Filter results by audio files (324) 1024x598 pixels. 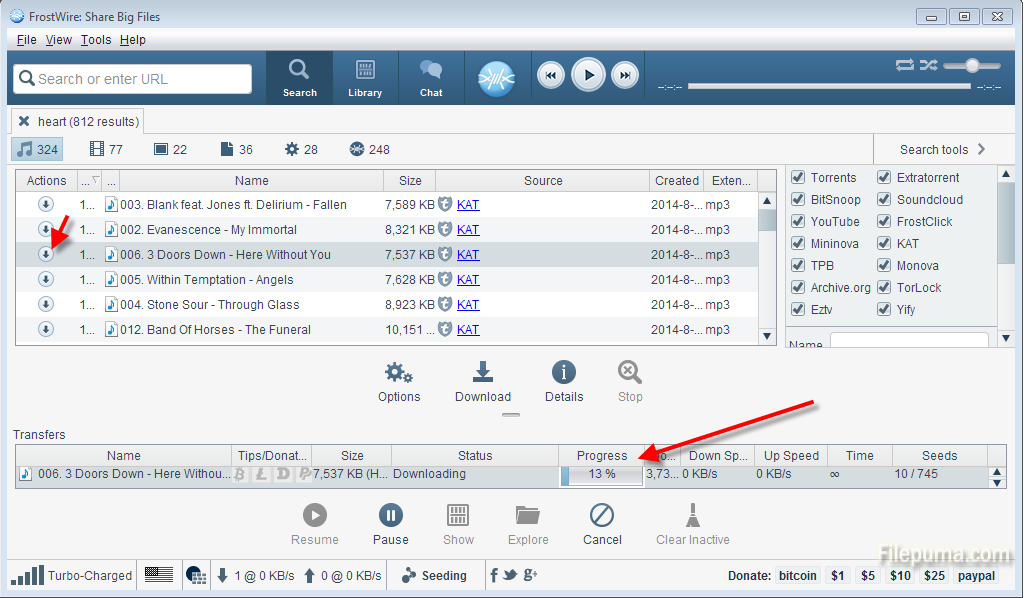pos(37,149)
